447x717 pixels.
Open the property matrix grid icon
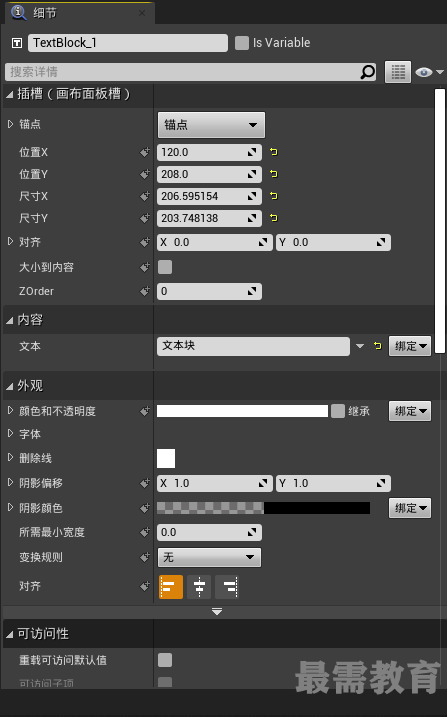coord(398,72)
